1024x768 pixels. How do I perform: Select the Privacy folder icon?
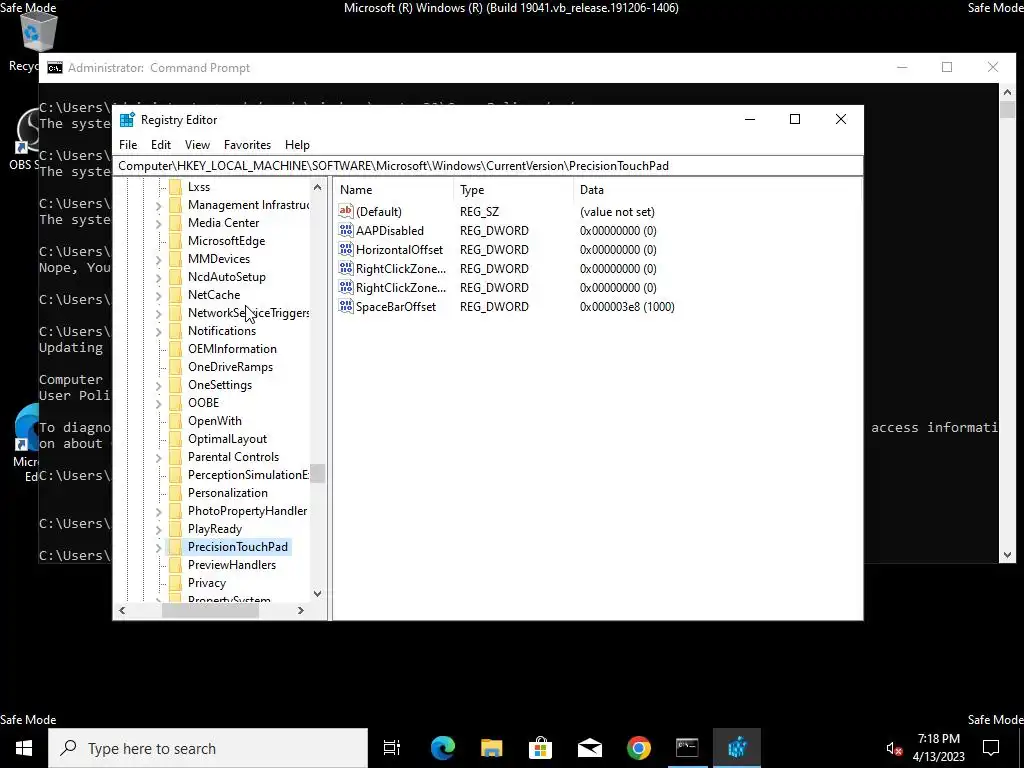coord(175,583)
